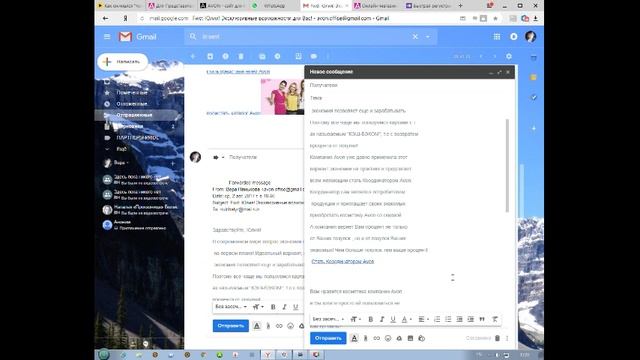
Task: Open the Gmail main menu hamburger
Action: tap(107, 37)
